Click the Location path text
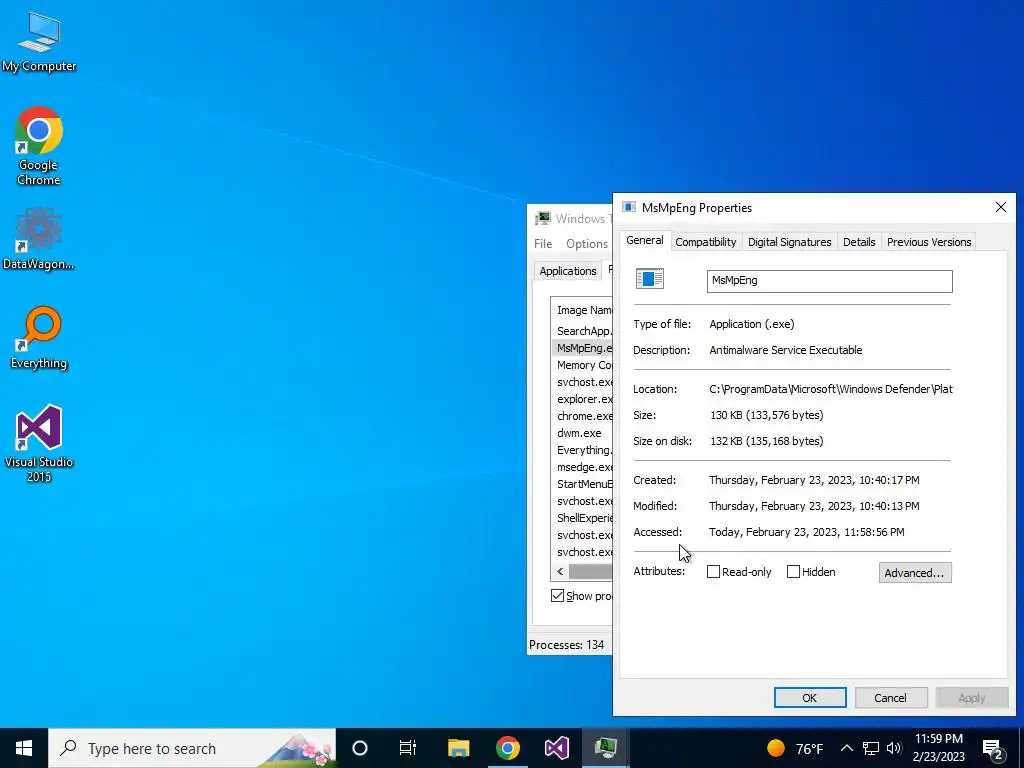The image size is (1024, 768). coord(831,389)
